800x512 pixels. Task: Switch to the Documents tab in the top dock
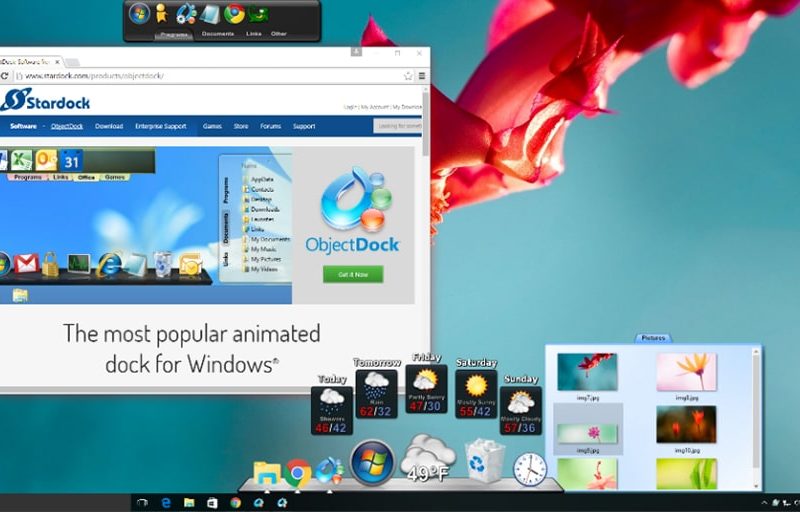tap(218, 34)
